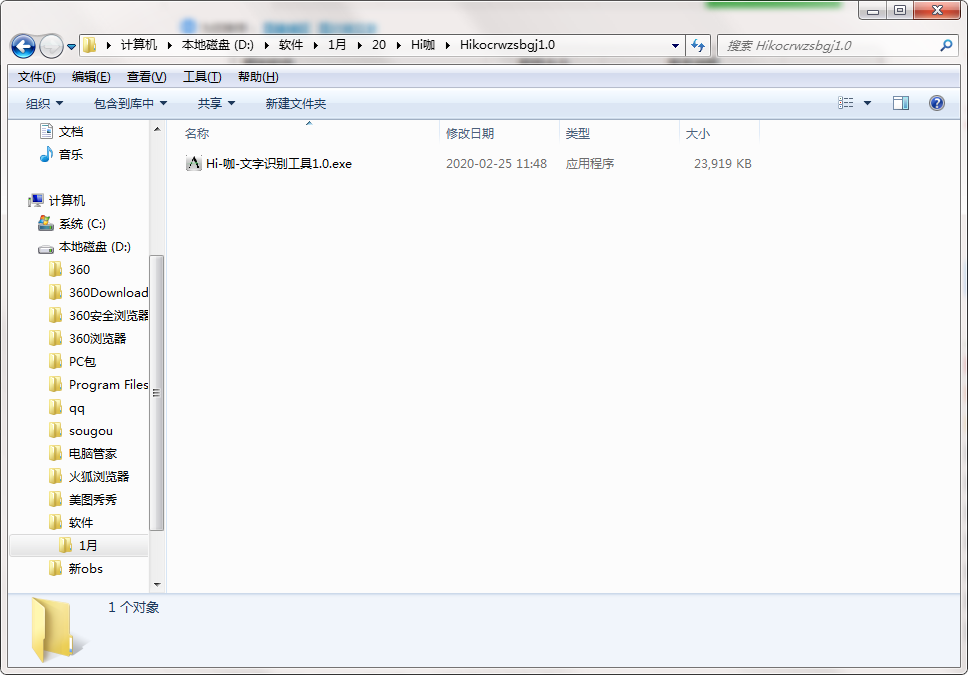Select the 软件 folder in tree
Viewport: 968px width, 675px height.
click(81, 522)
